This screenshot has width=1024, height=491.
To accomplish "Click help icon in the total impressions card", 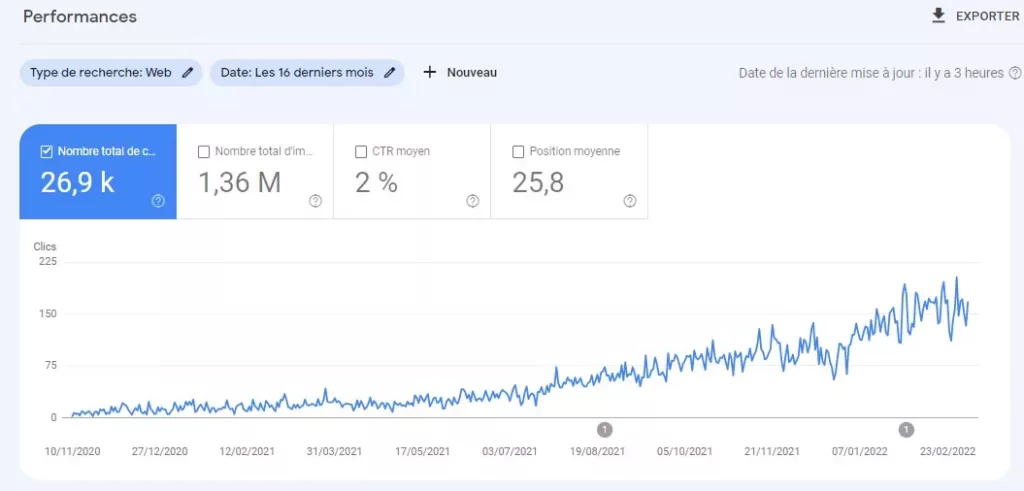I will [x=315, y=201].
